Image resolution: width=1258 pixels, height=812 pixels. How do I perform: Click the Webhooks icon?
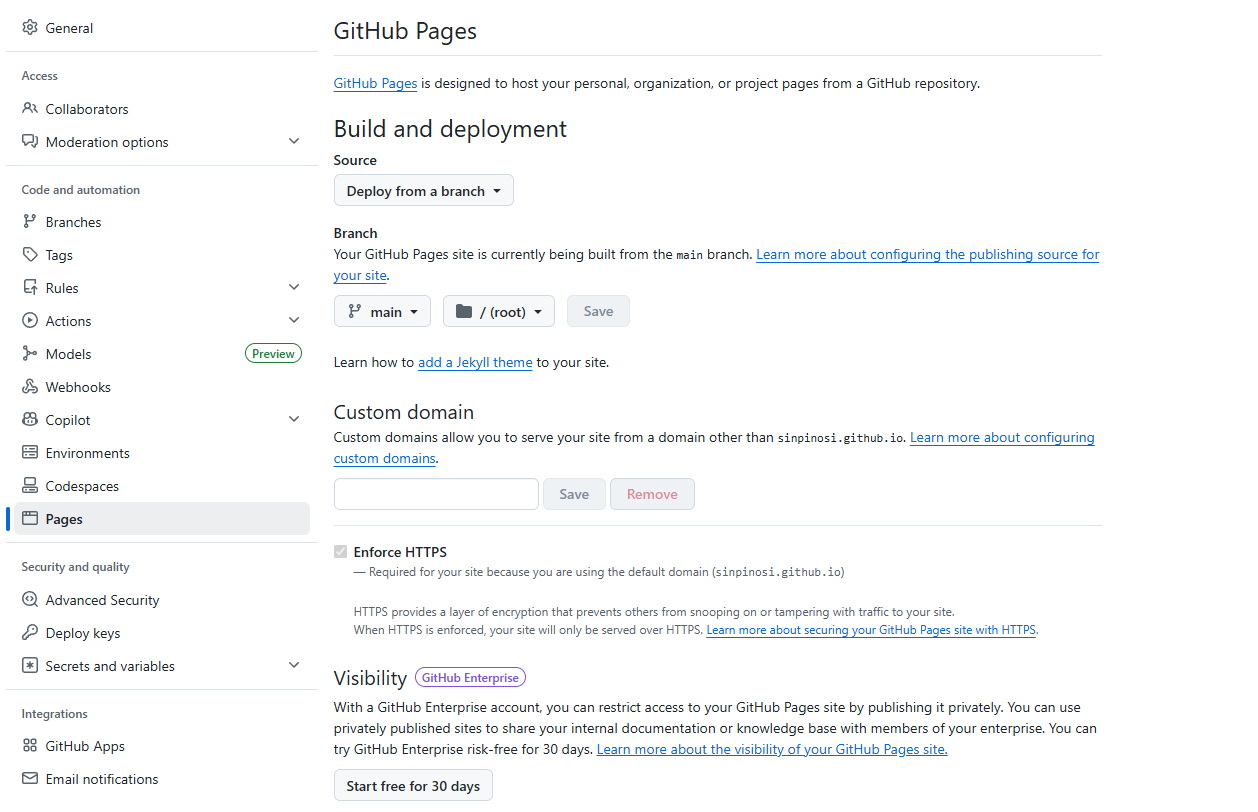point(30,387)
